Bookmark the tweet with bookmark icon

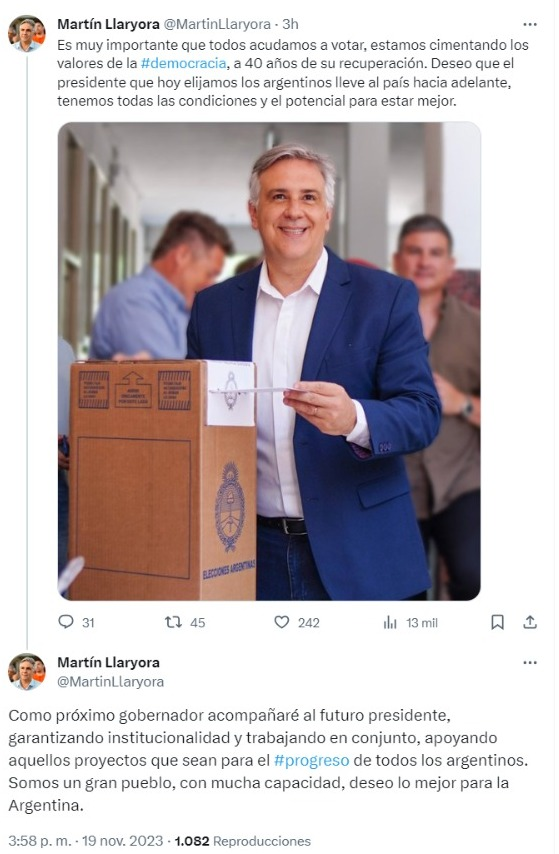[x=497, y=622]
